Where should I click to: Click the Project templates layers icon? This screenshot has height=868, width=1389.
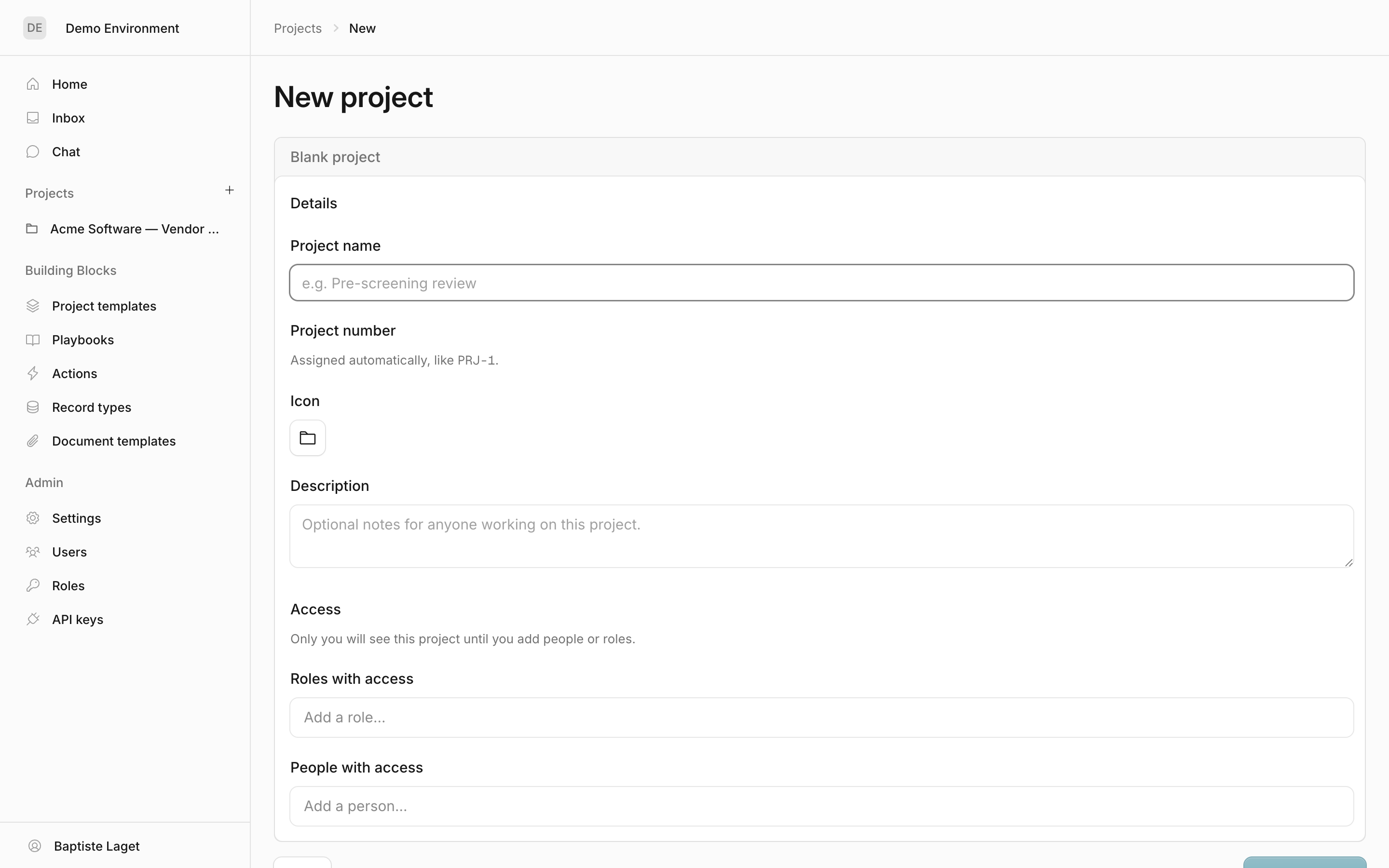click(x=33, y=306)
